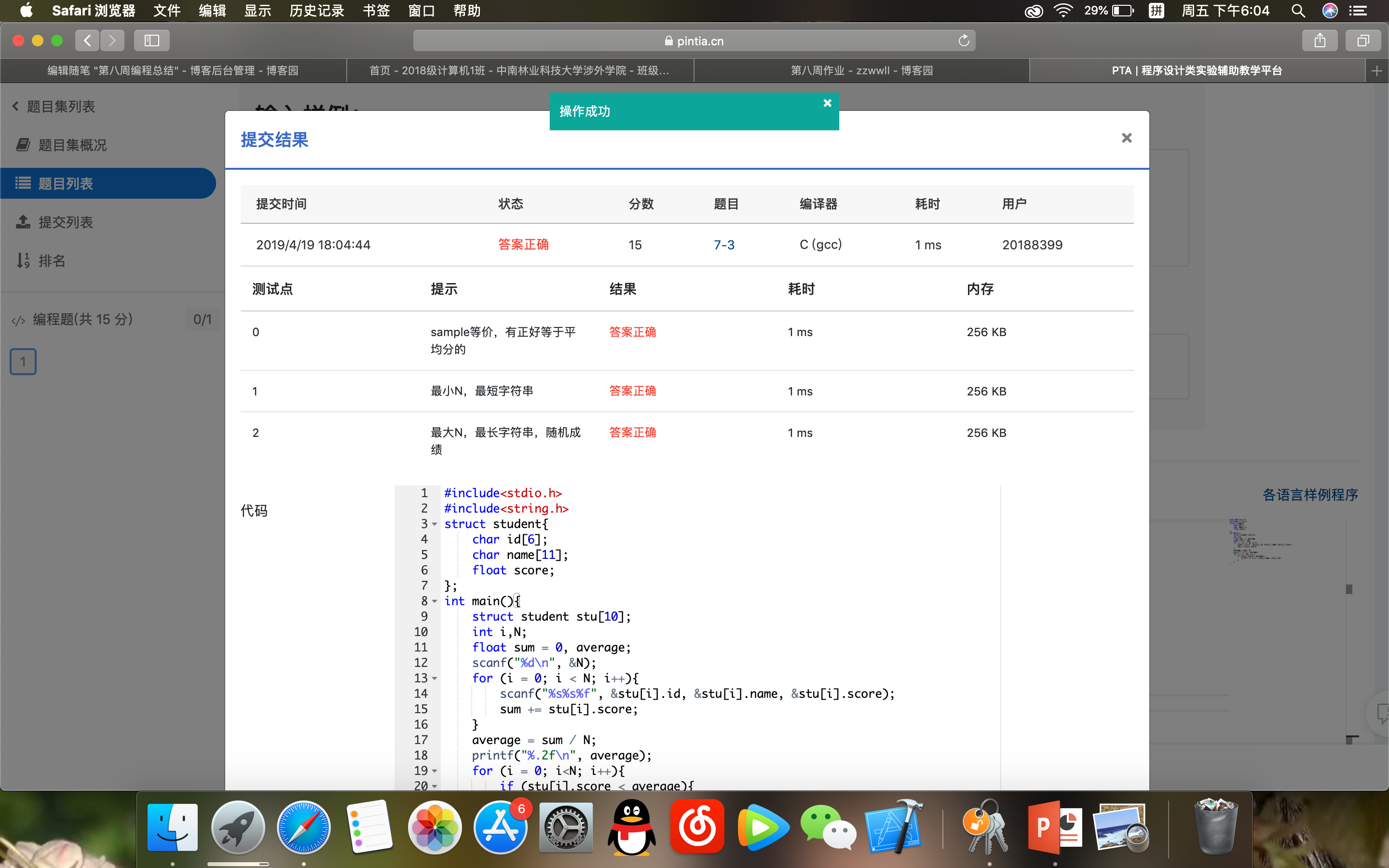Switch to PTA 程序设计类实验辅助教学平台 tab
Screen dimensions: 1389x868
(x=1197, y=70)
